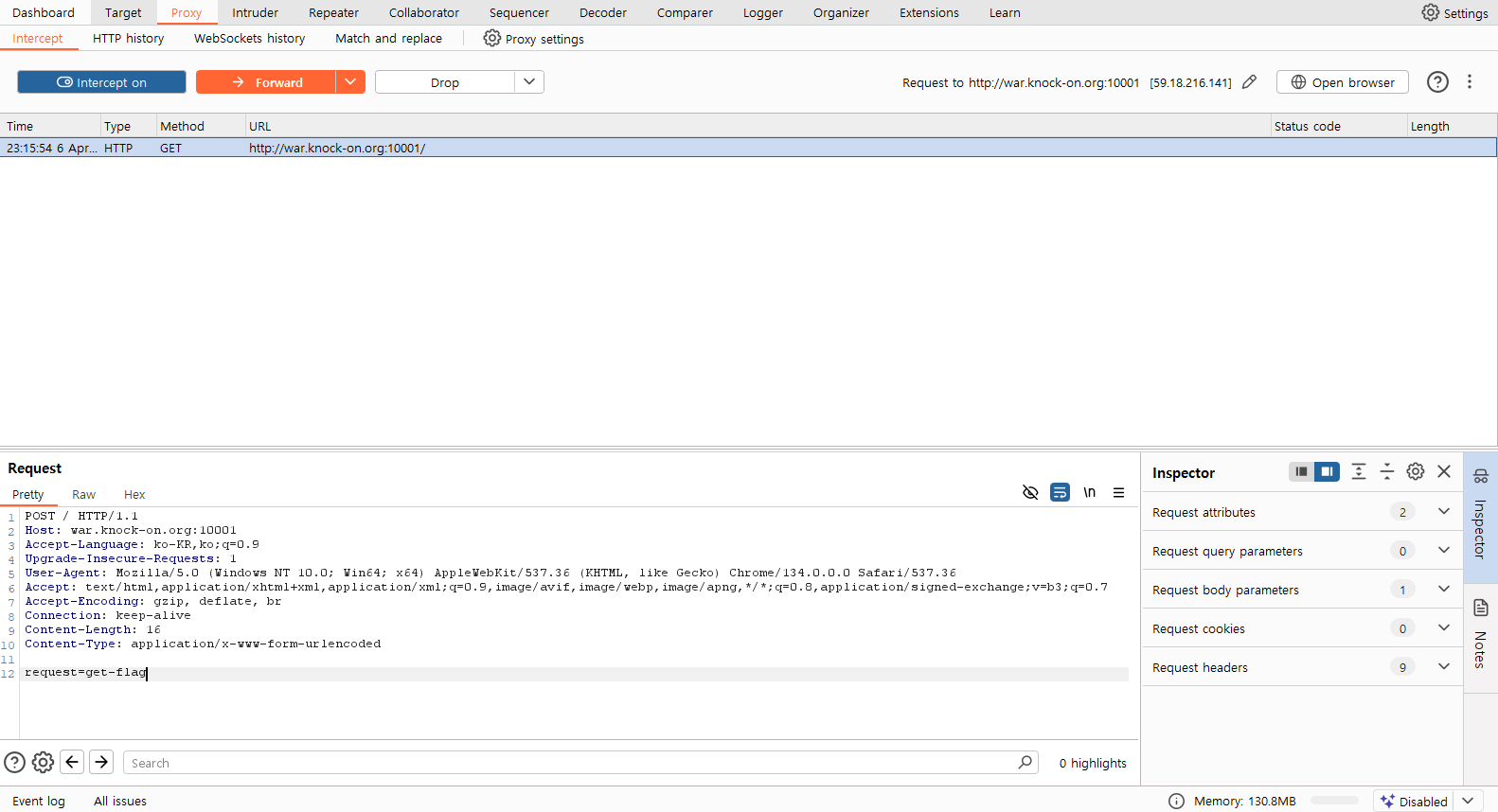Switch Inspector to right-side layout

coord(1327,471)
